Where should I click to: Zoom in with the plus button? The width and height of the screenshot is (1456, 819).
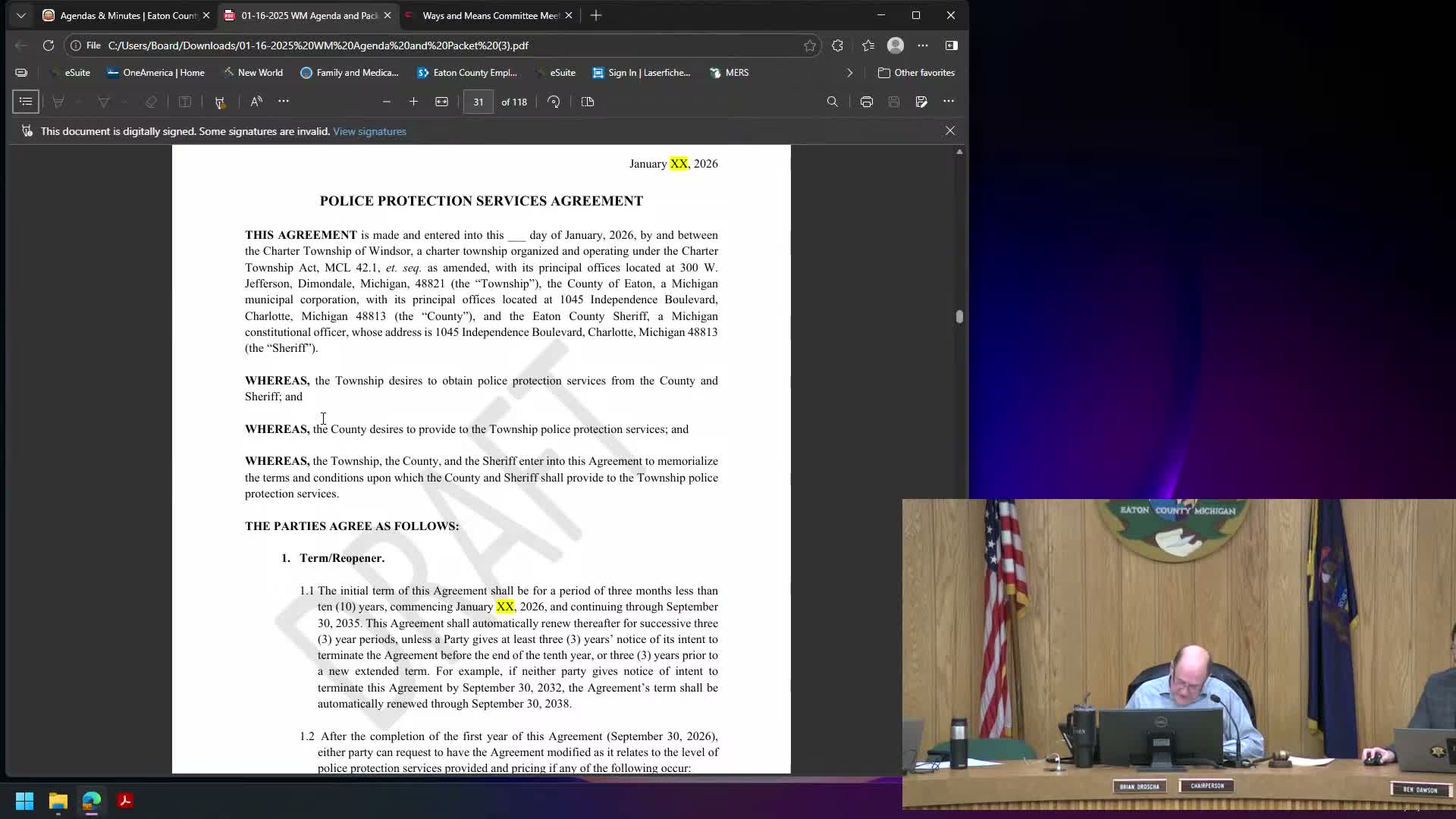[413, 102]
